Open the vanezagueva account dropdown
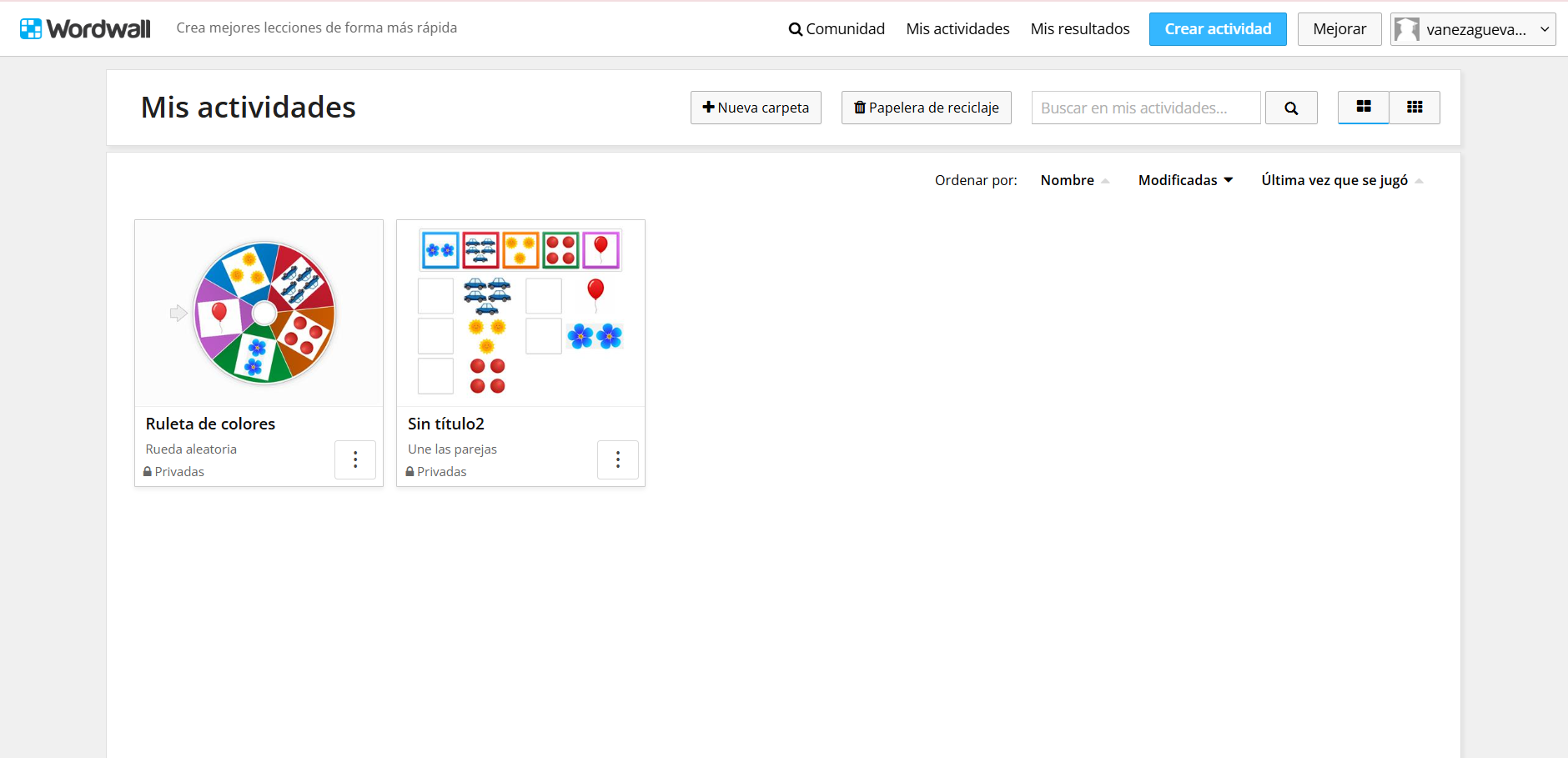 1473,29
